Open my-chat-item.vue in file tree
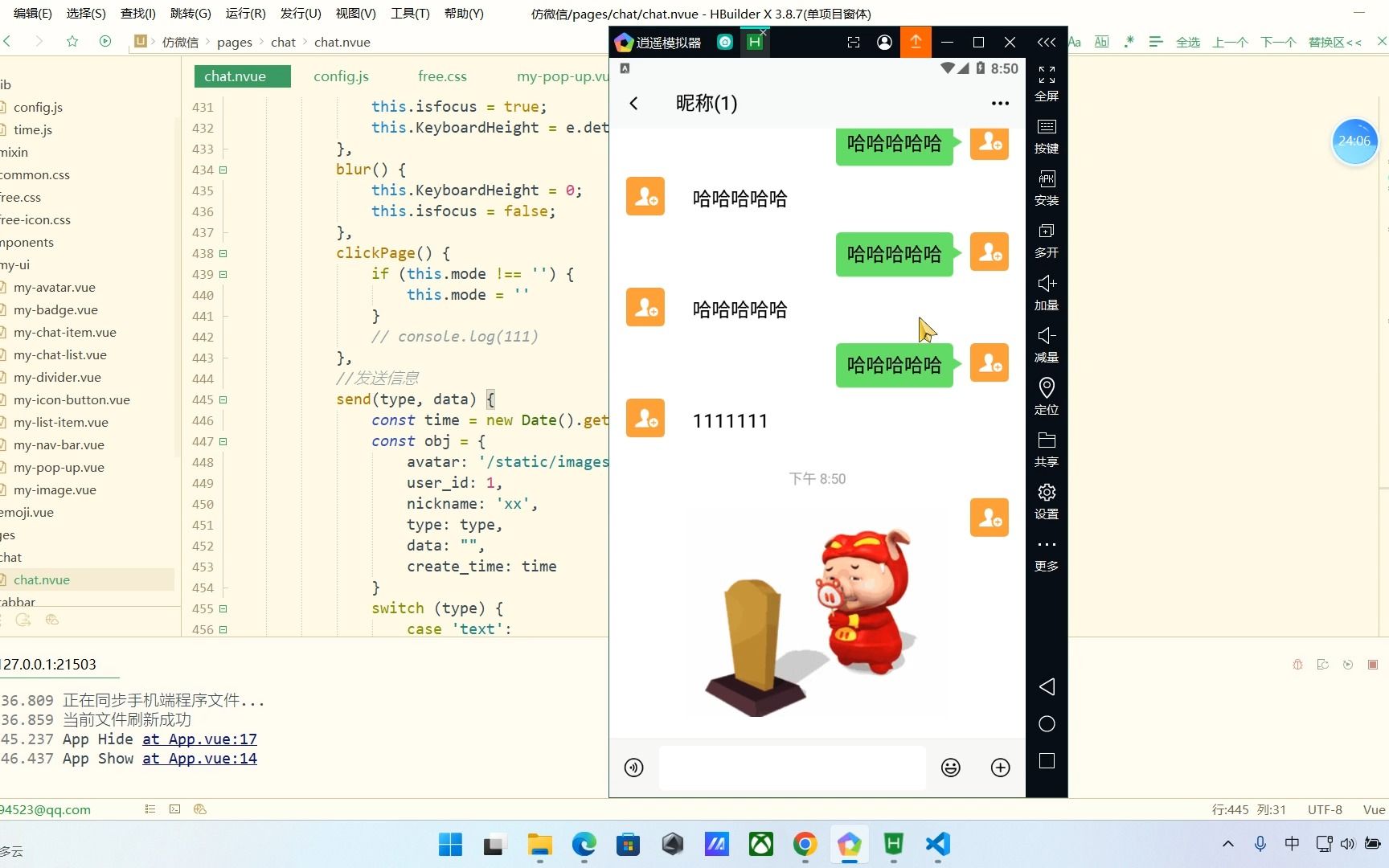Screen dimensions: 1389x868 point(65,332)
